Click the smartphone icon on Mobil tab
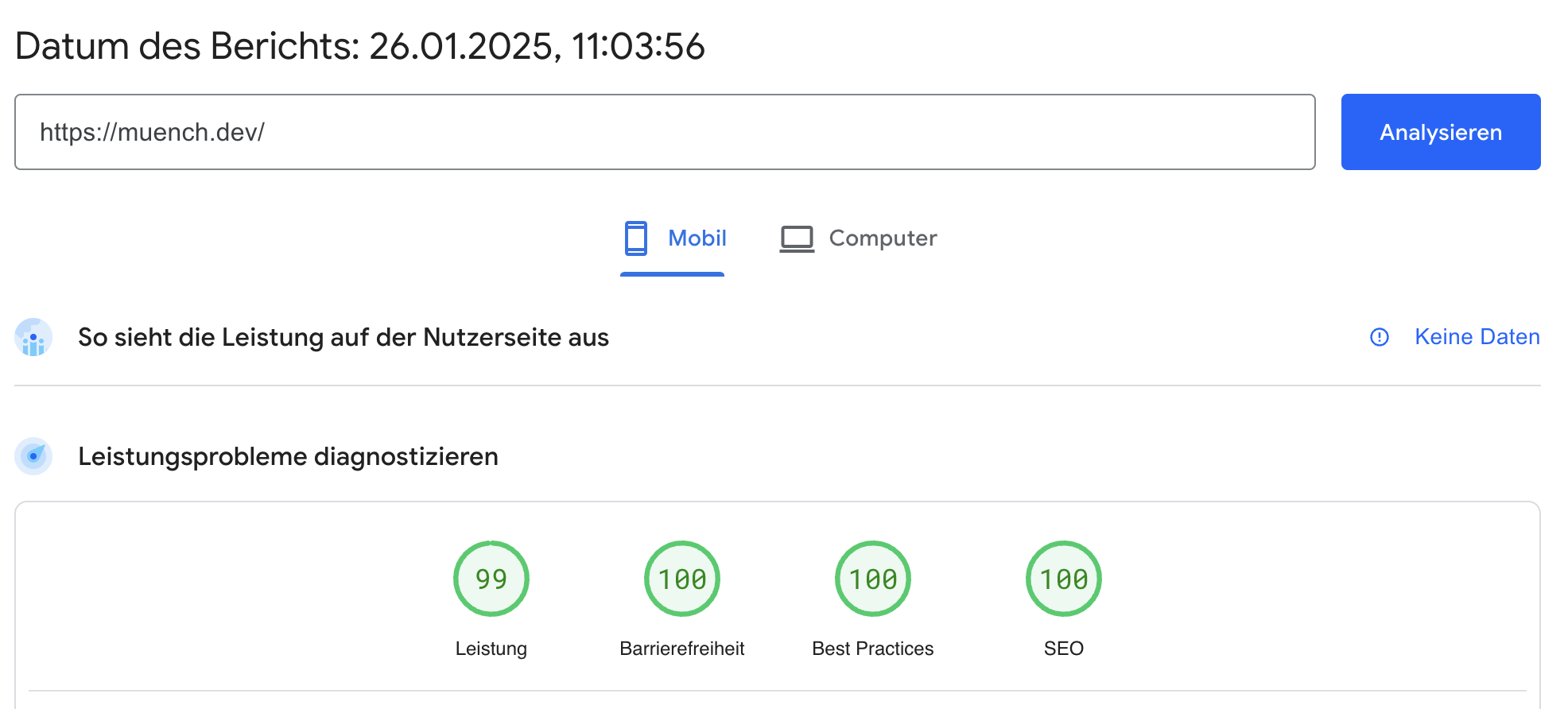Screen dimensions: 1568x709 [x=636, y=238]
